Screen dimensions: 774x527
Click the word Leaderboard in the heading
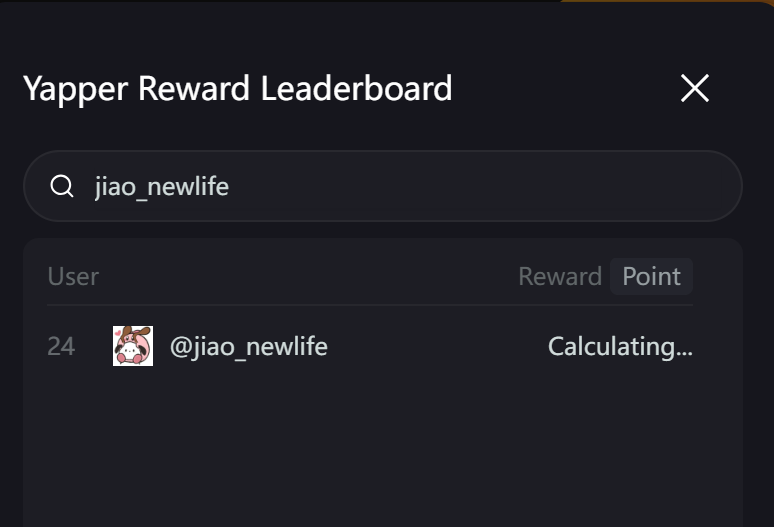356,88
